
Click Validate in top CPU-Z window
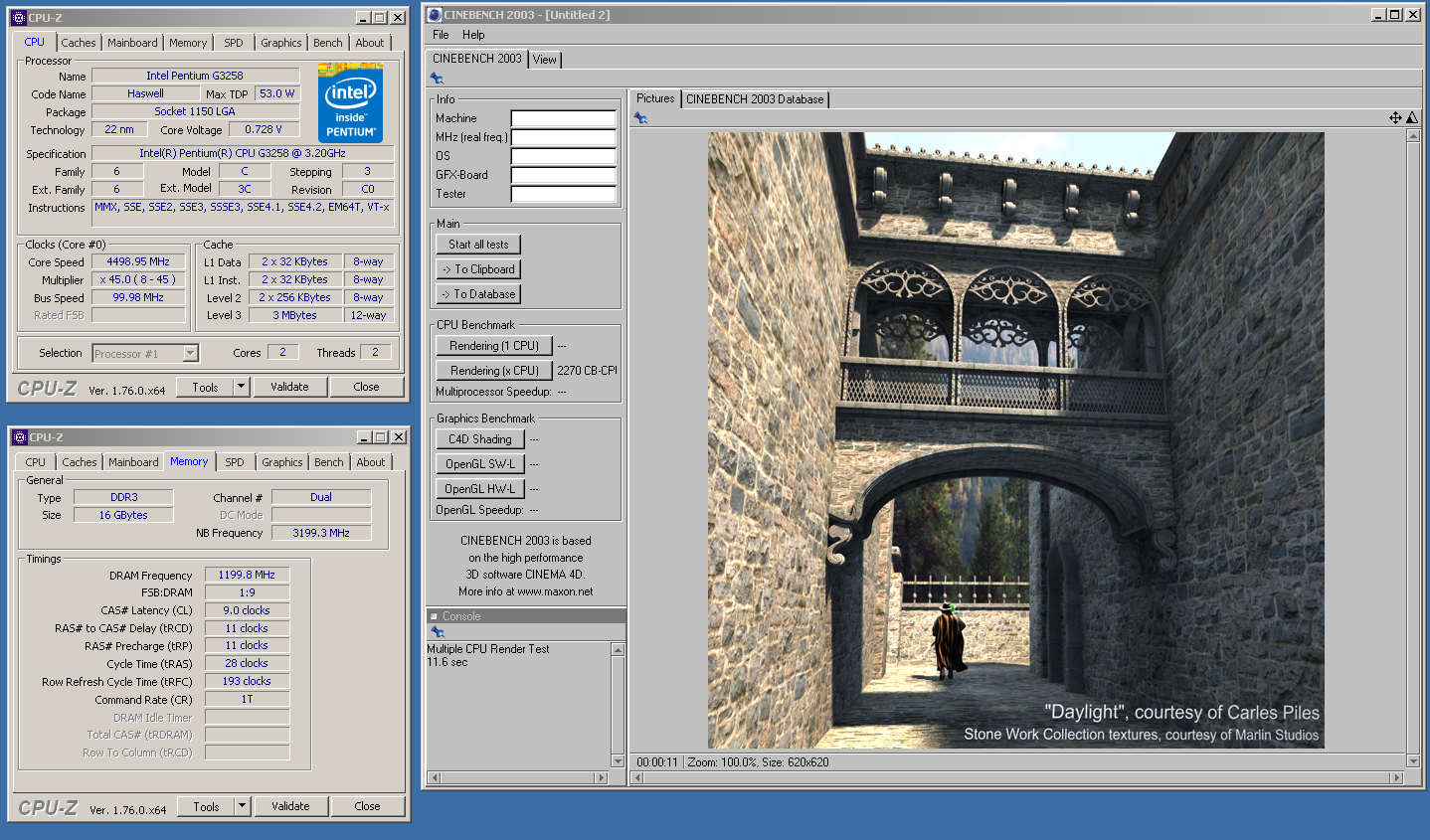[x=289, y=387]
